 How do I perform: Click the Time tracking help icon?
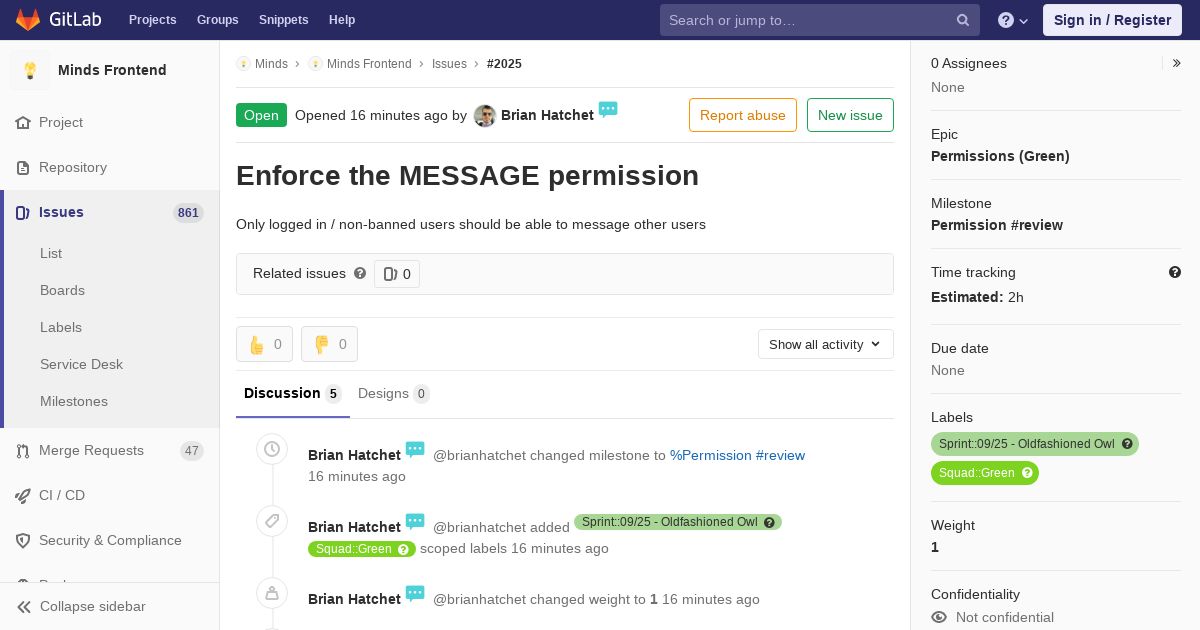1175,272
